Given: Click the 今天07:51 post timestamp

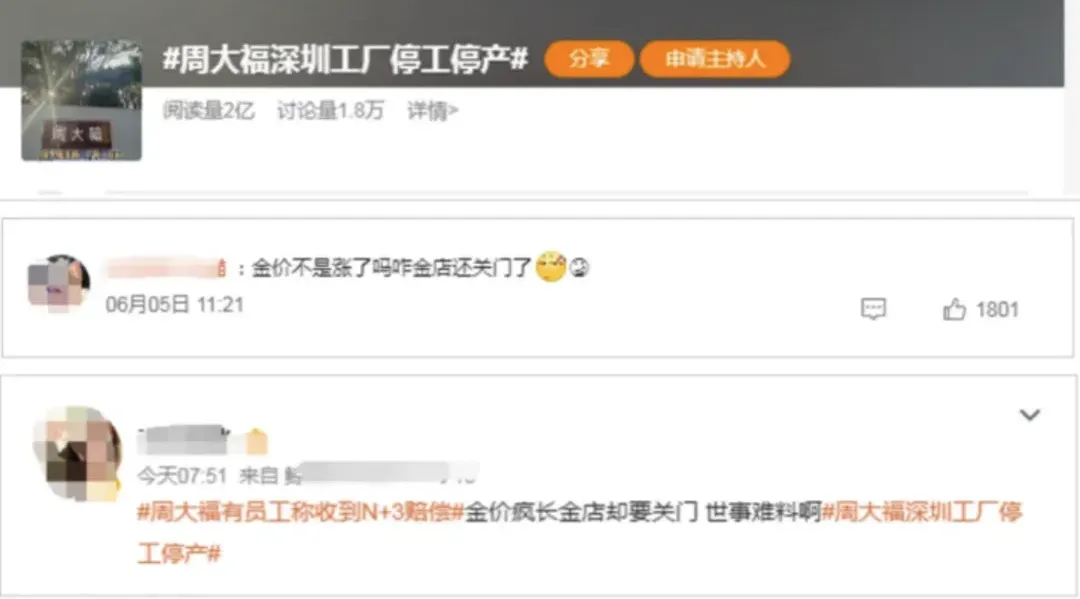Looking at the screenshot, I should pos(182,475).
